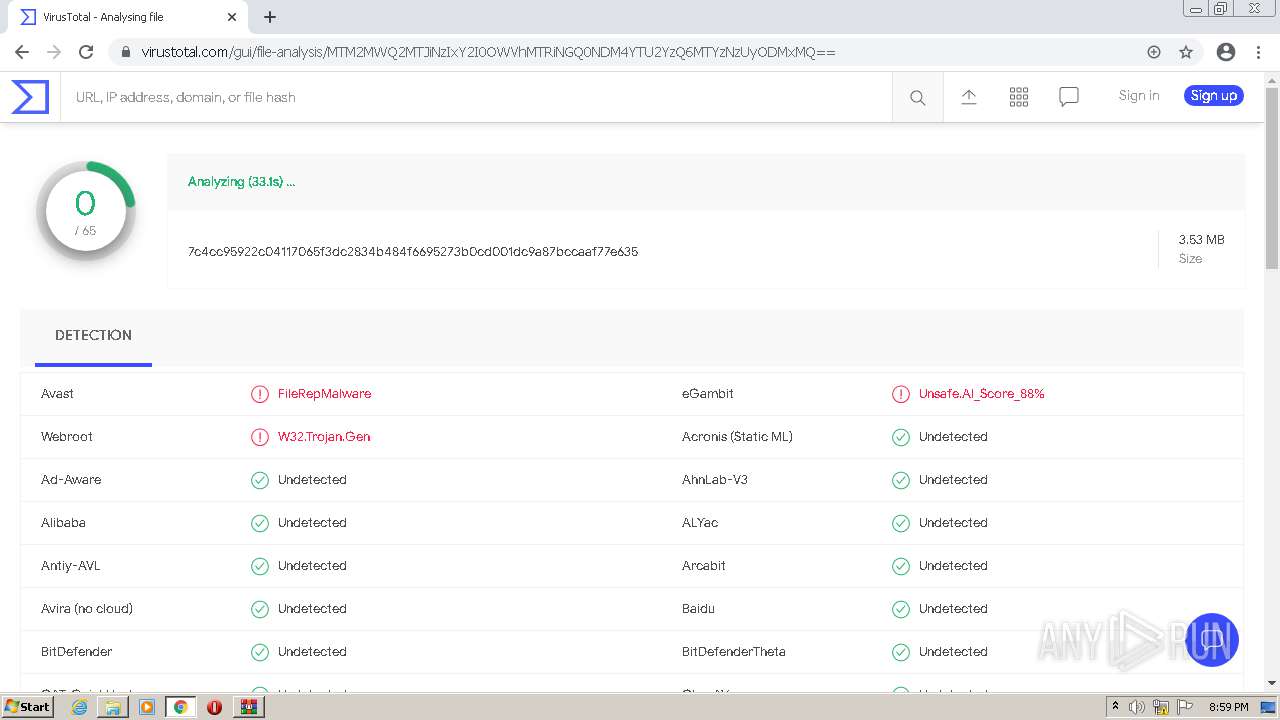
Task: Click the Sign up button
Action: click(1214, 96)
